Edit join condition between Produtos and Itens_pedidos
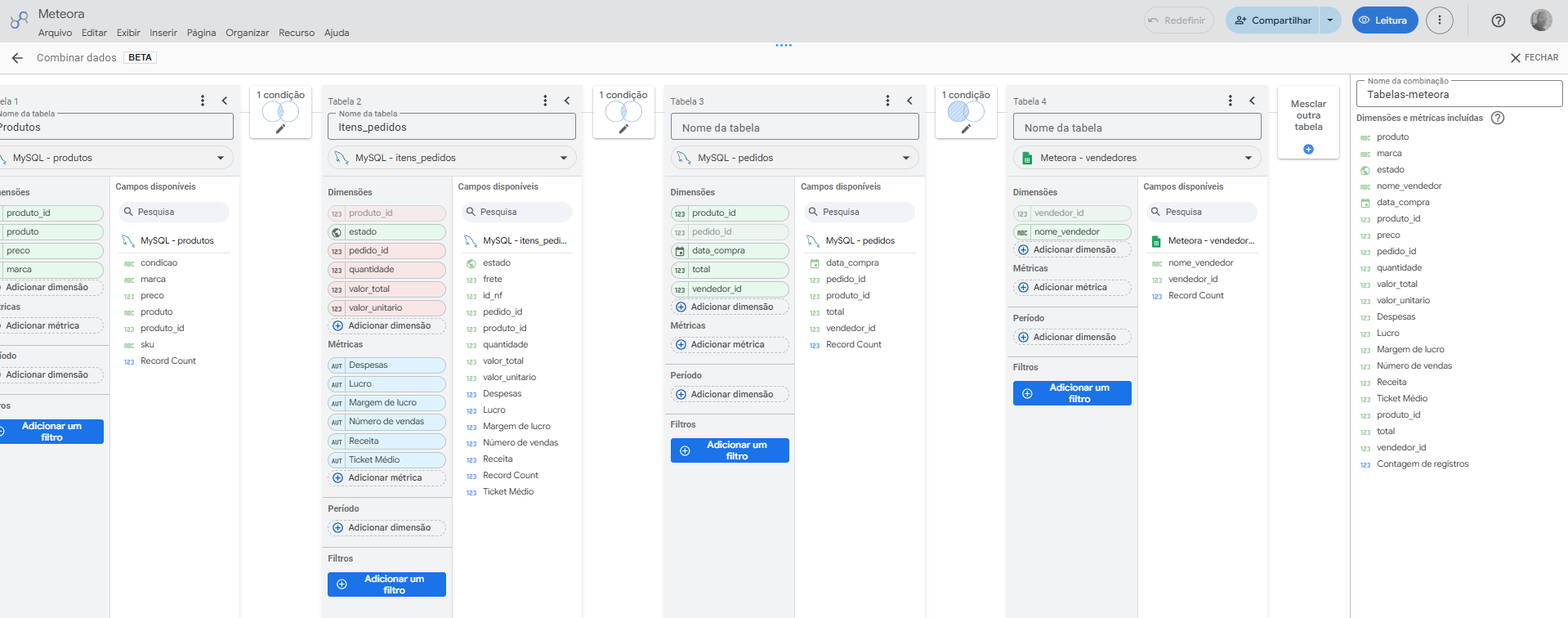Image resolution: width=1568 pixels, height=618 pixels. (280, 128)
